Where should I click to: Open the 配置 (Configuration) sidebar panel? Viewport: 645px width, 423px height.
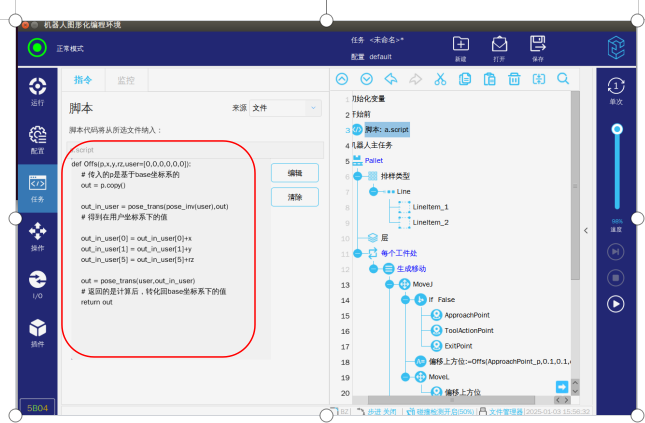[x=37, y=140]
